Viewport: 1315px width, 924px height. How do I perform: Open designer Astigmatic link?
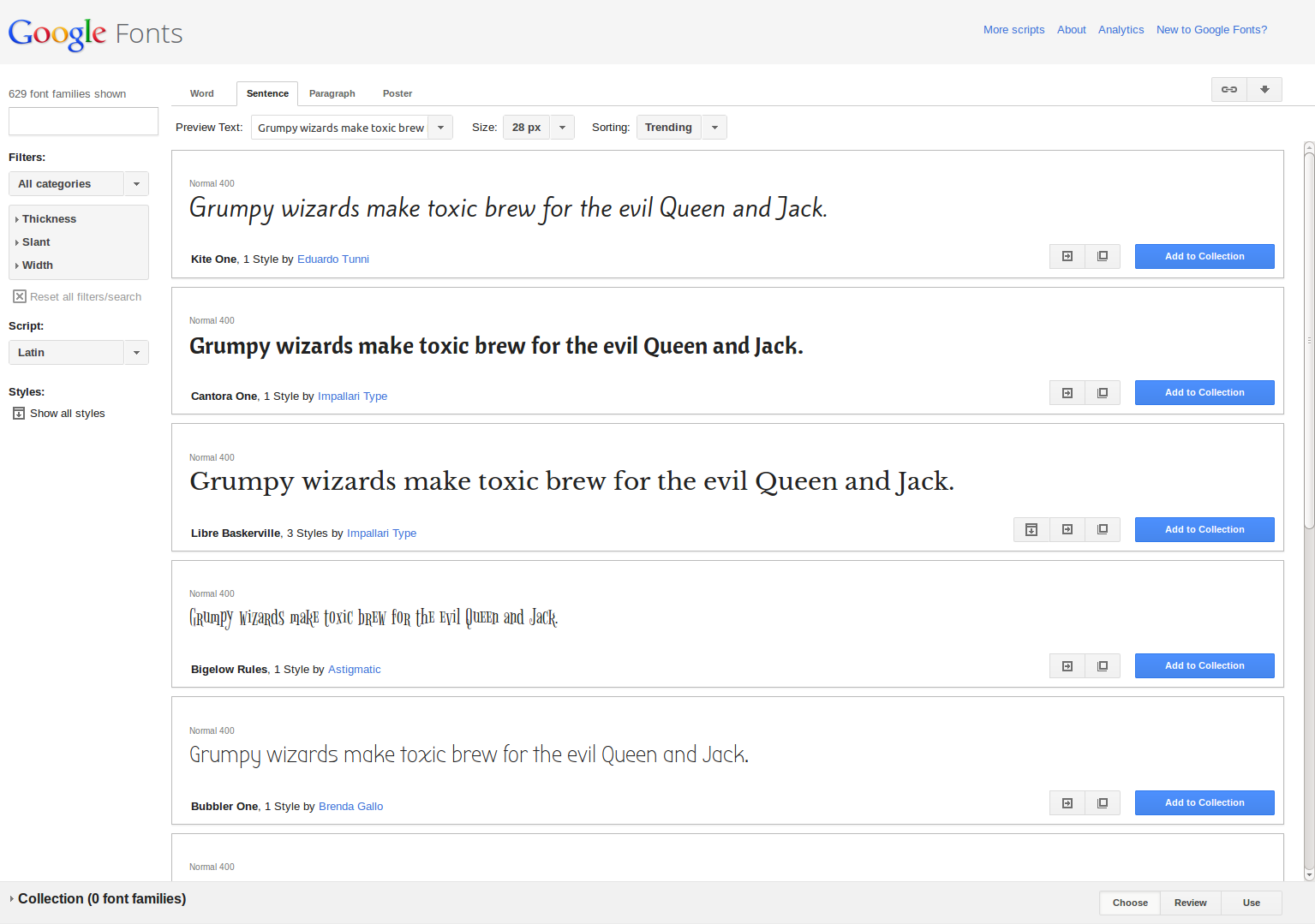354,670
